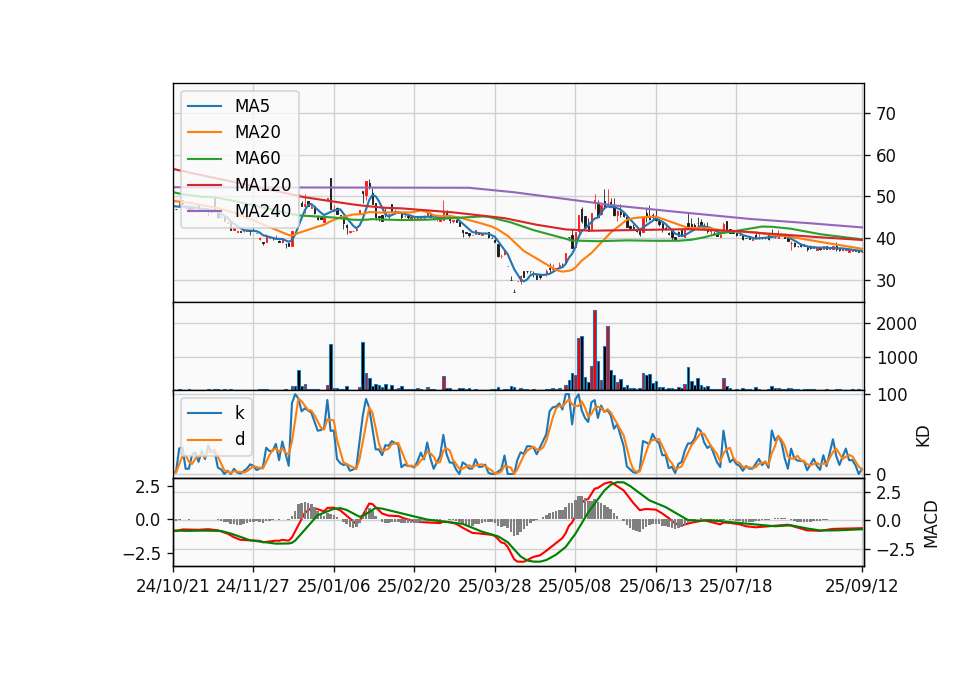
Task: Click the 50 price axis label
Action: [885, 197]
